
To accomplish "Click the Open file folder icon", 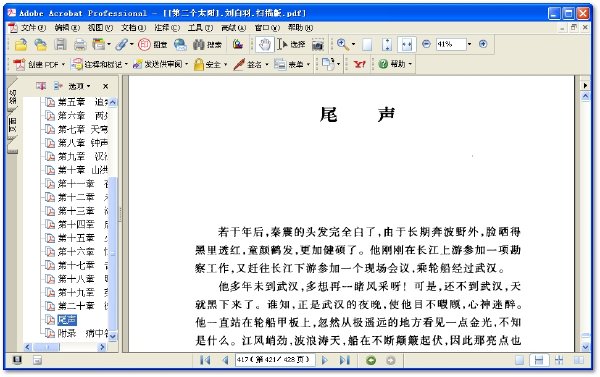I will point(21,45).
